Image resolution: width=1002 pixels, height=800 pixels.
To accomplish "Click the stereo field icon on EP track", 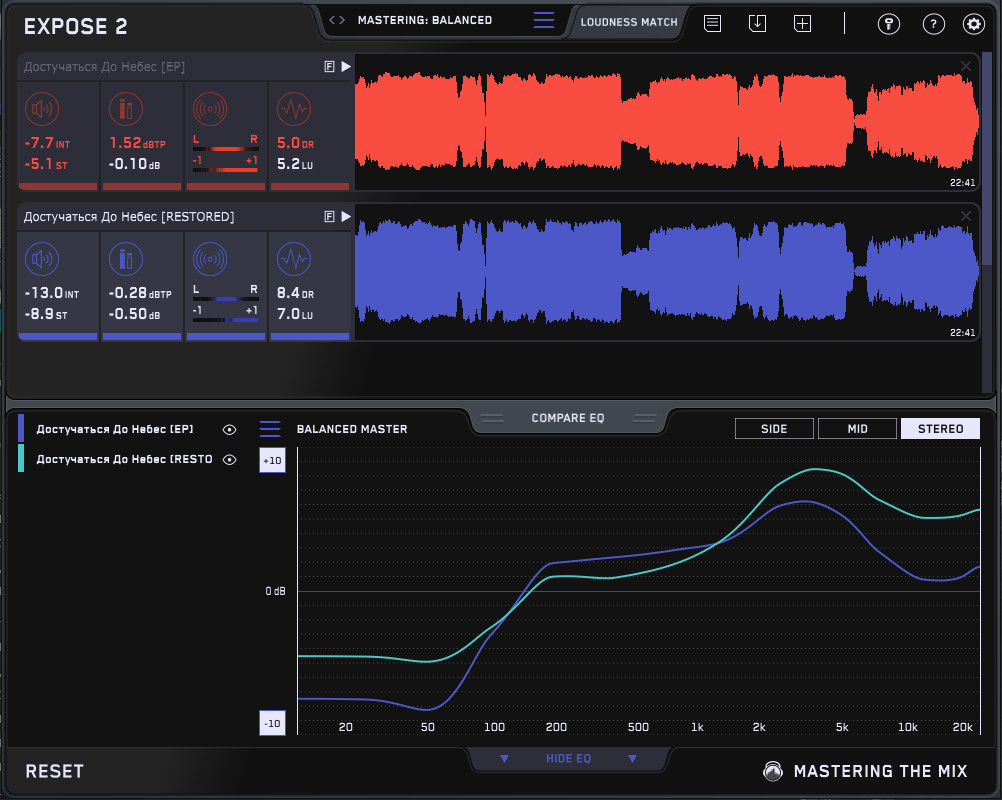I will [x=210, y=109].
